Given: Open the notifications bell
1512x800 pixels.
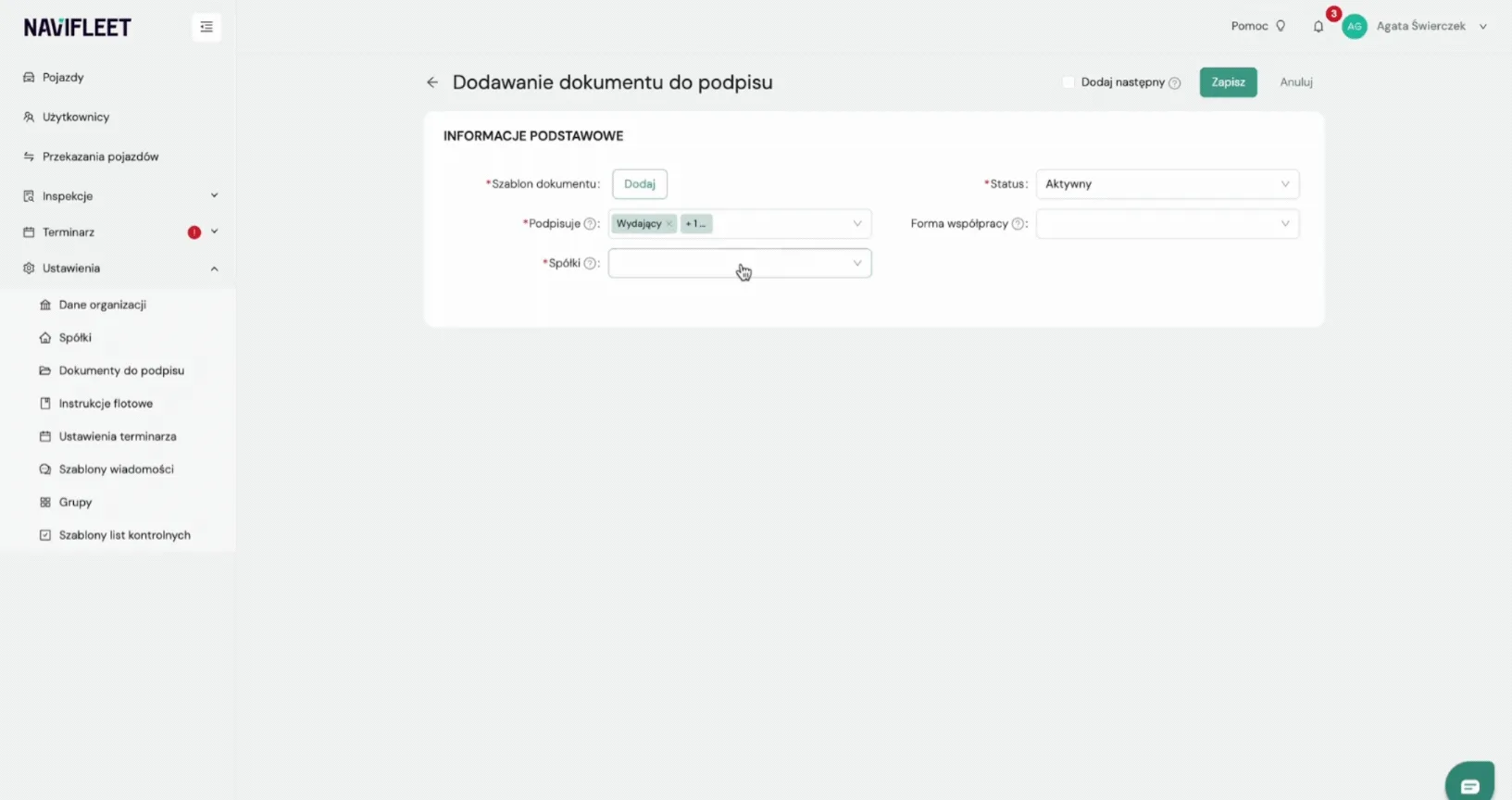Looking at the screenshot, I should click(x=1318, y=27).
